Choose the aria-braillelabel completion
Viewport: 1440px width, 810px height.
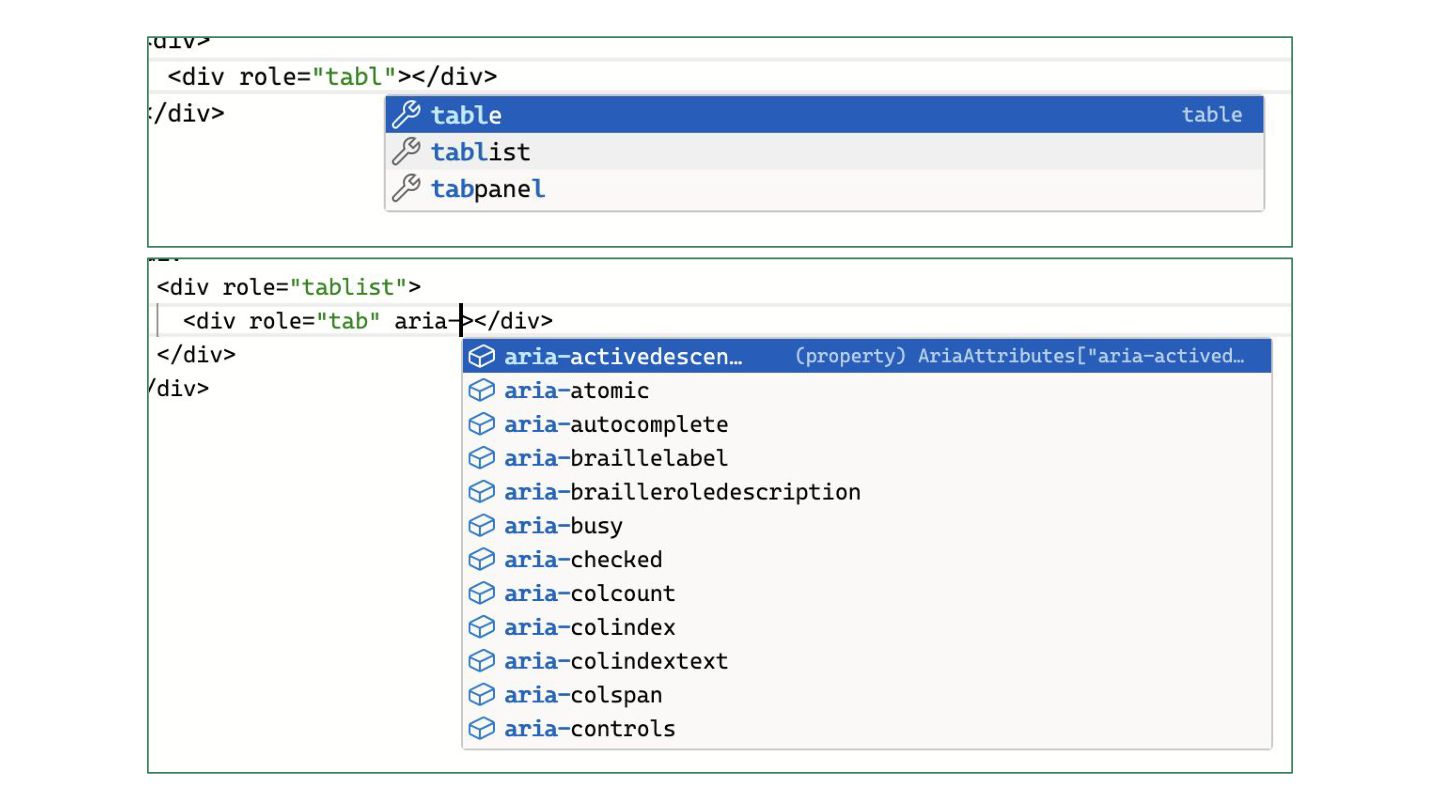pyautogui.click(x=616, y=458)
